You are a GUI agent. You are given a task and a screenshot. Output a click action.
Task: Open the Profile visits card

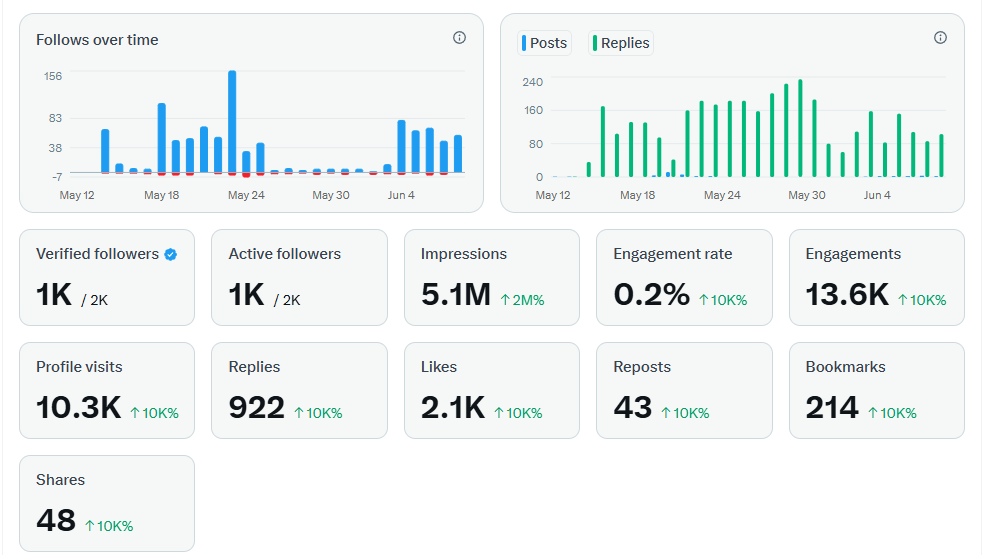coord(107,390)
